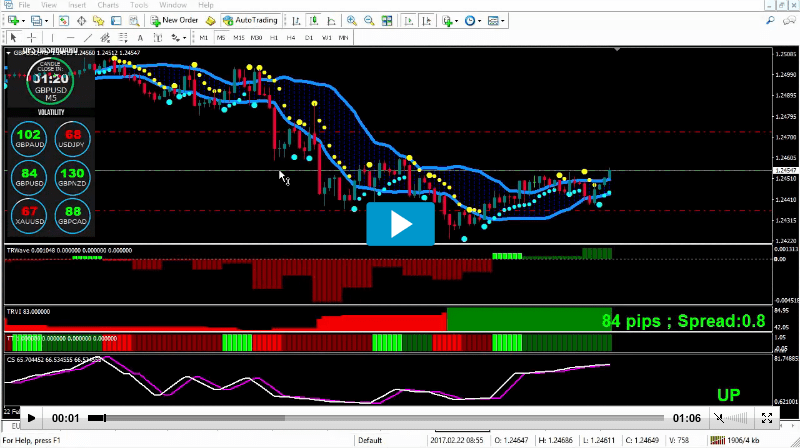Select the Crosshair tool
This screenshot has width=800, height=448.
tap(31, 37)
